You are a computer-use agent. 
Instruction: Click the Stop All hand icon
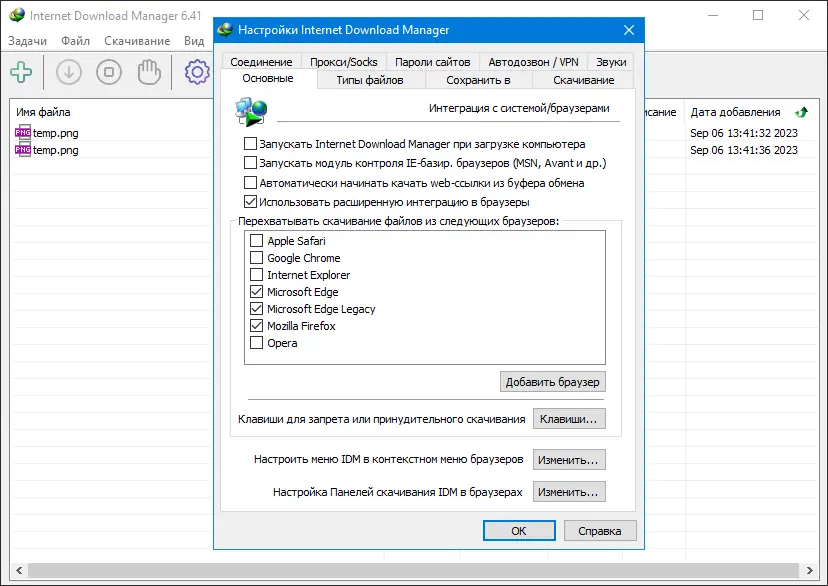(x=149, y=72)
